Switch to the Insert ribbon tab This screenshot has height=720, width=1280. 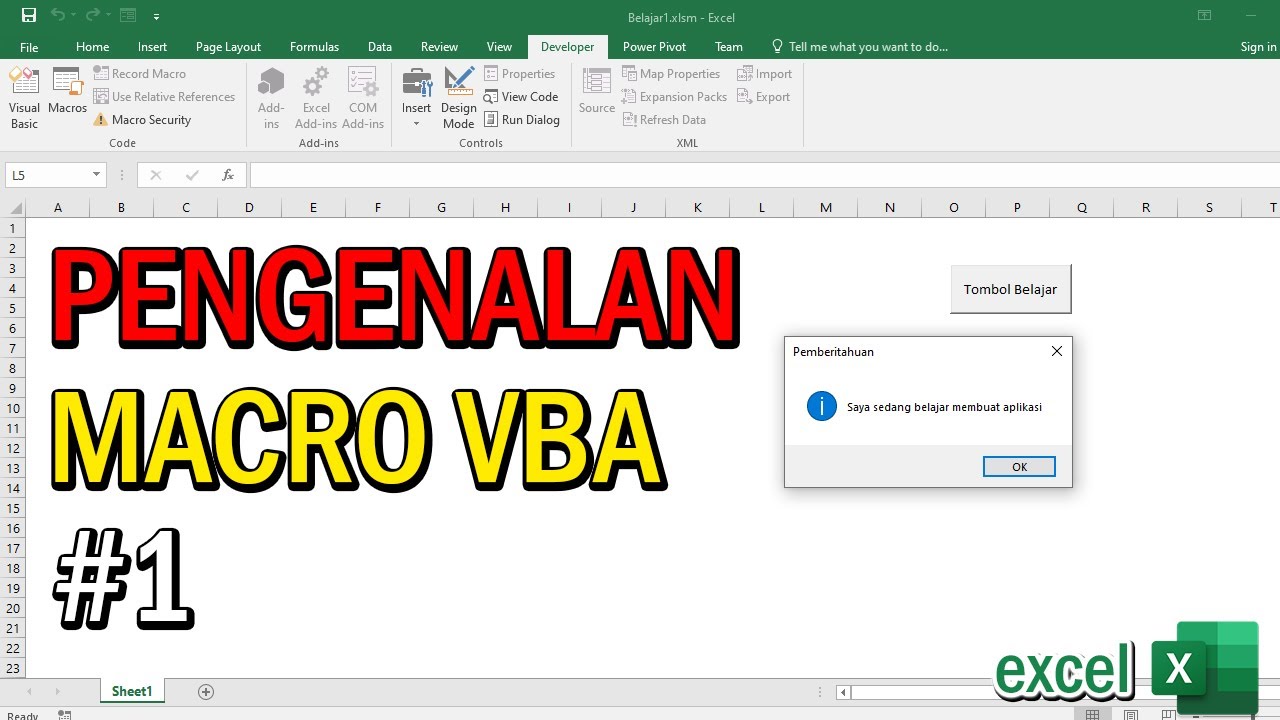[x=153, y=47]
